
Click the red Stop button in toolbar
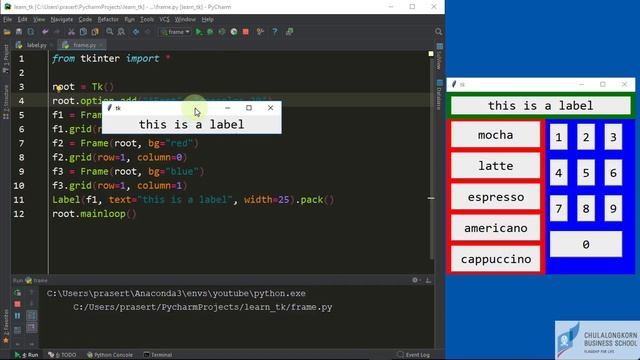point(246,32)
